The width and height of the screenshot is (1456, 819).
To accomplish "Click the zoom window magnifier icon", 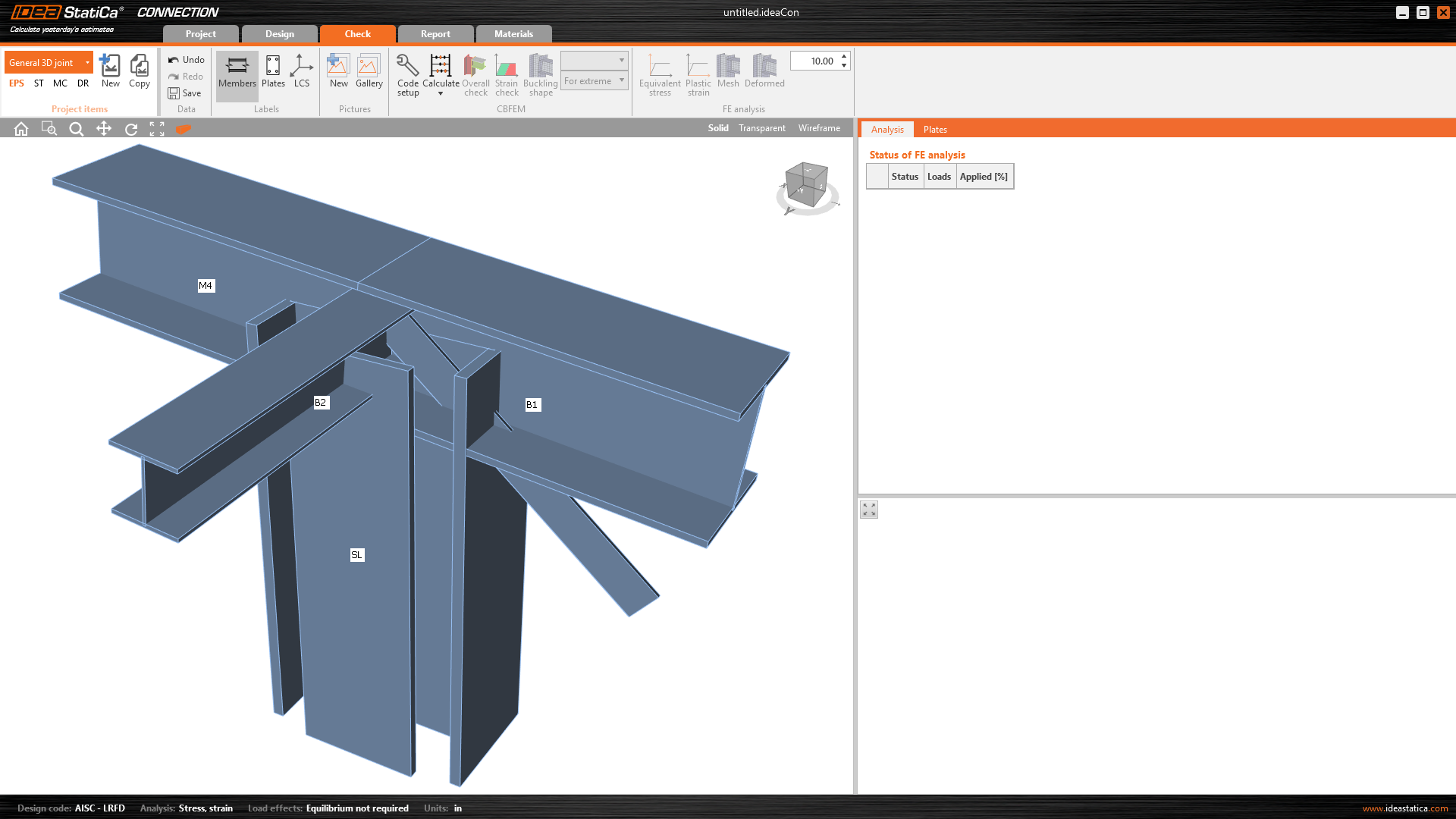I will click(49, 129).
